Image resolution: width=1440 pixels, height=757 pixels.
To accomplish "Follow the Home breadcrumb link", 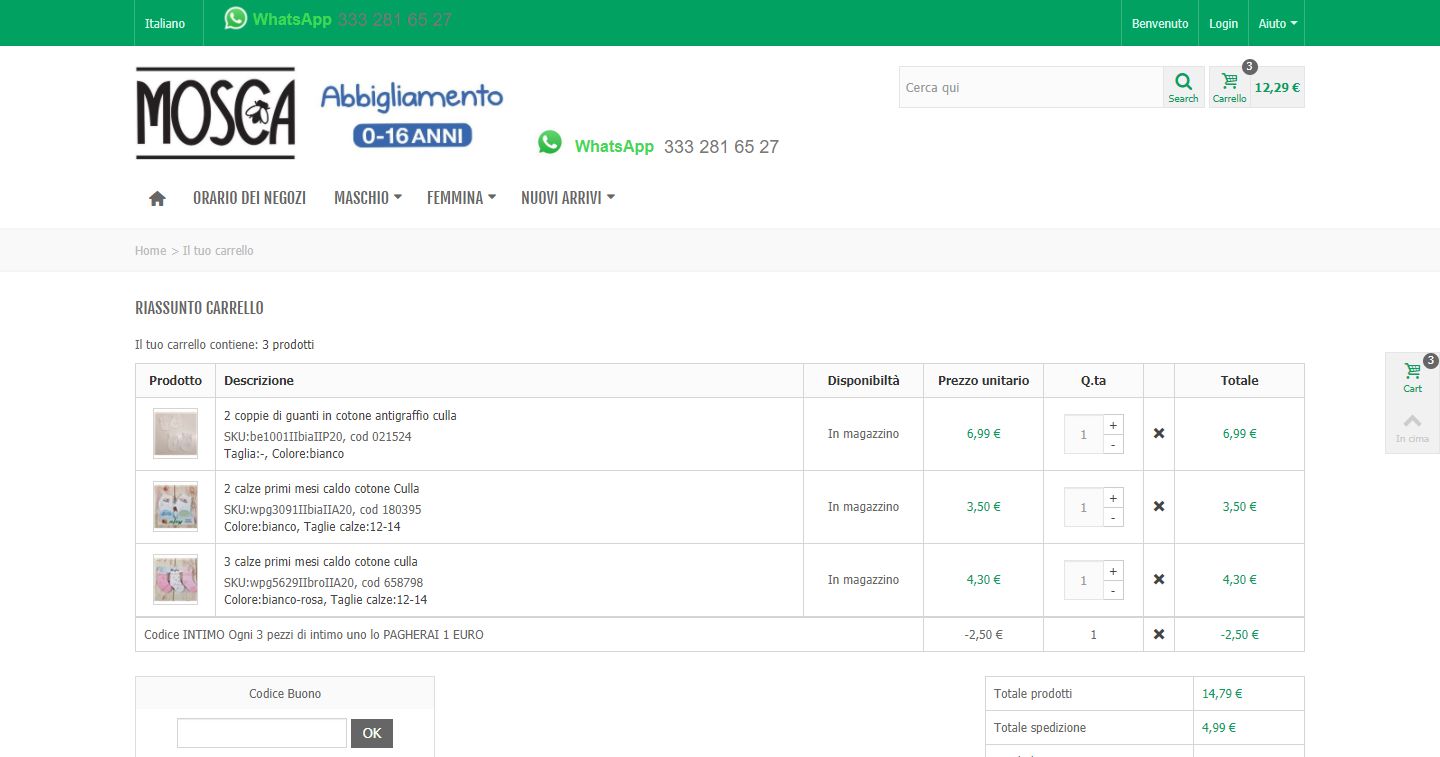I will pos(150,251).
